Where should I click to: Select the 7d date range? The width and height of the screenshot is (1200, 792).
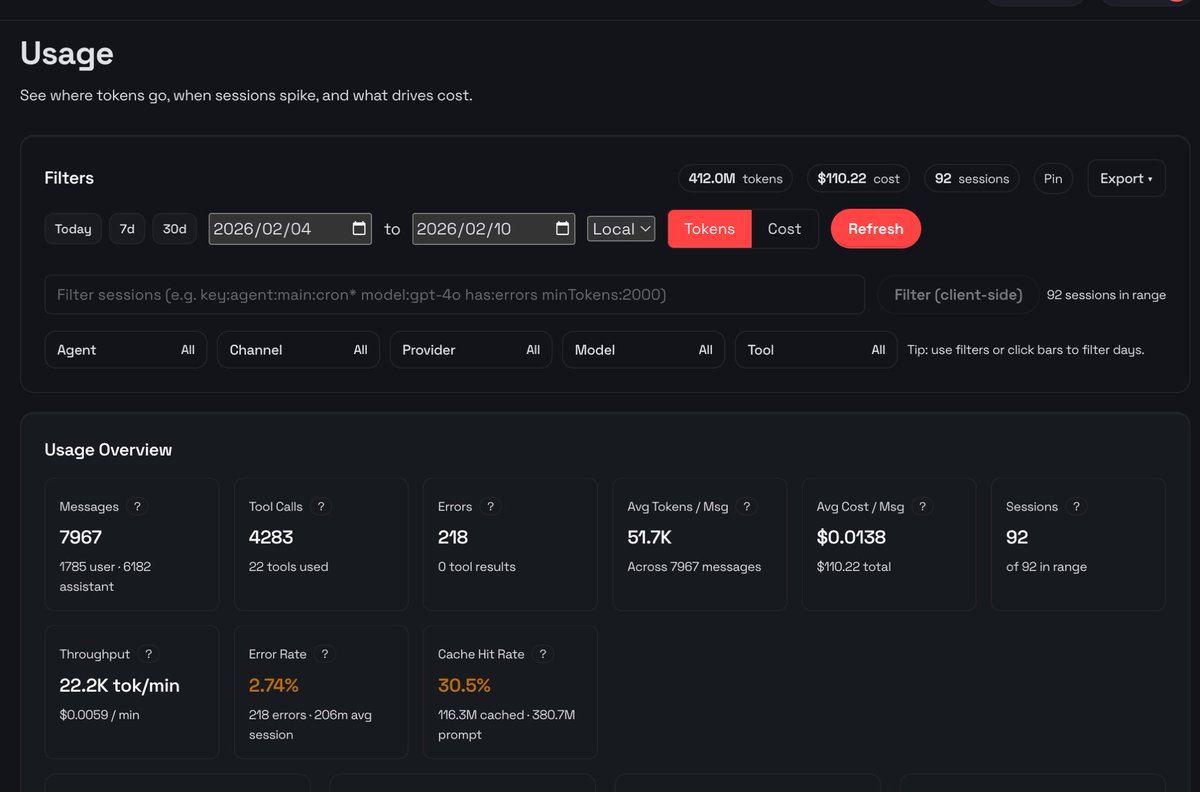click(x=127, y=229)
